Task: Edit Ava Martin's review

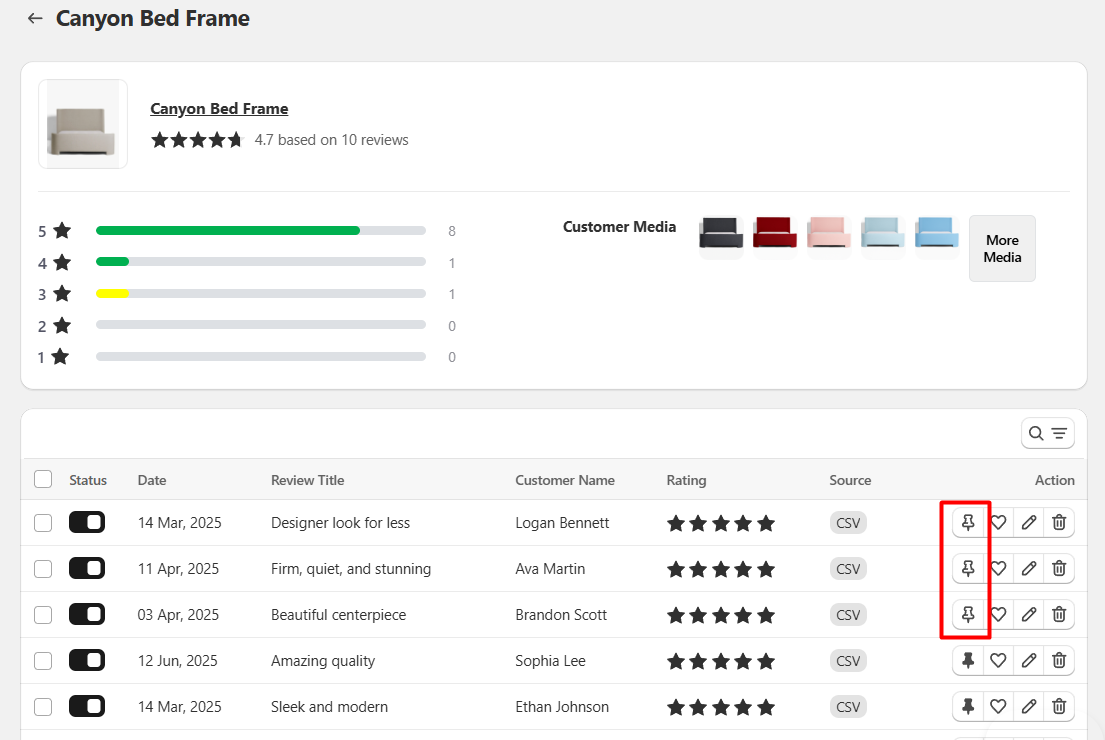Action: (x=1029, y=569)
